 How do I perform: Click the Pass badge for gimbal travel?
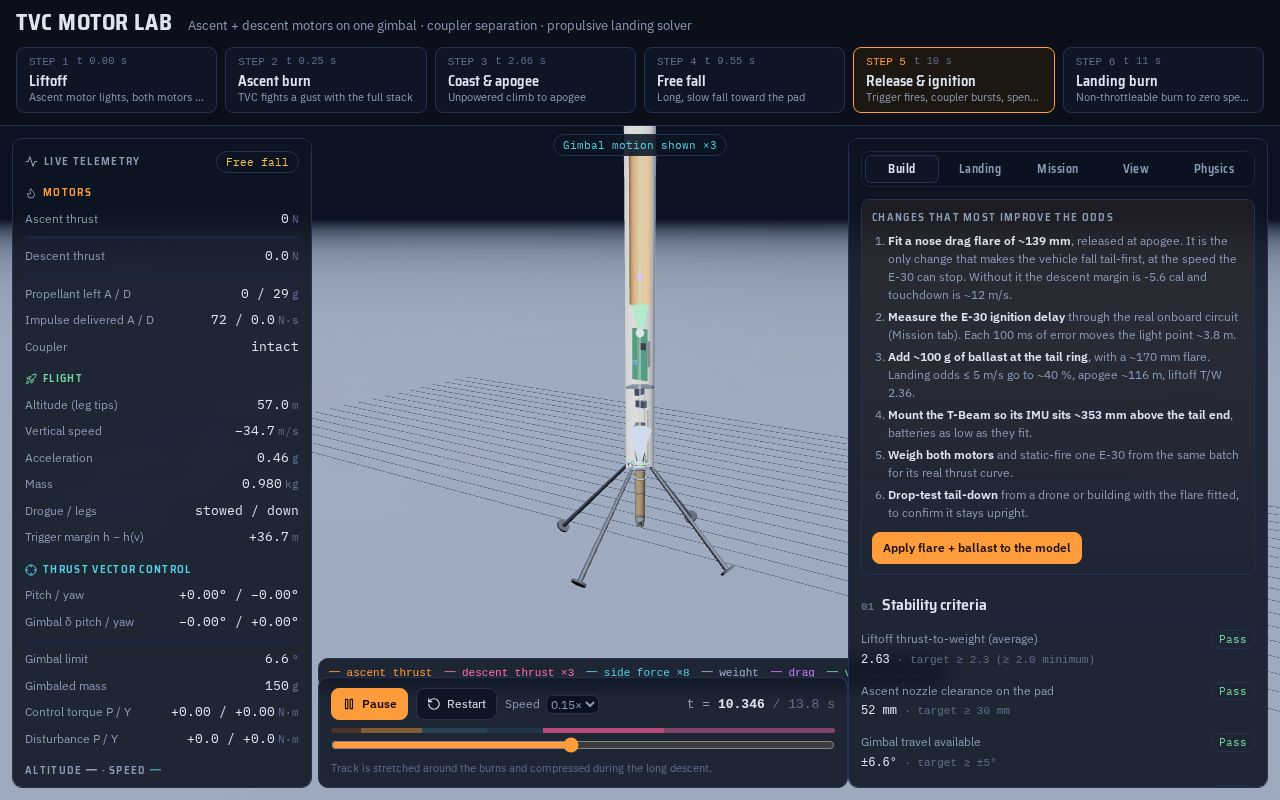coord(1232,742)
